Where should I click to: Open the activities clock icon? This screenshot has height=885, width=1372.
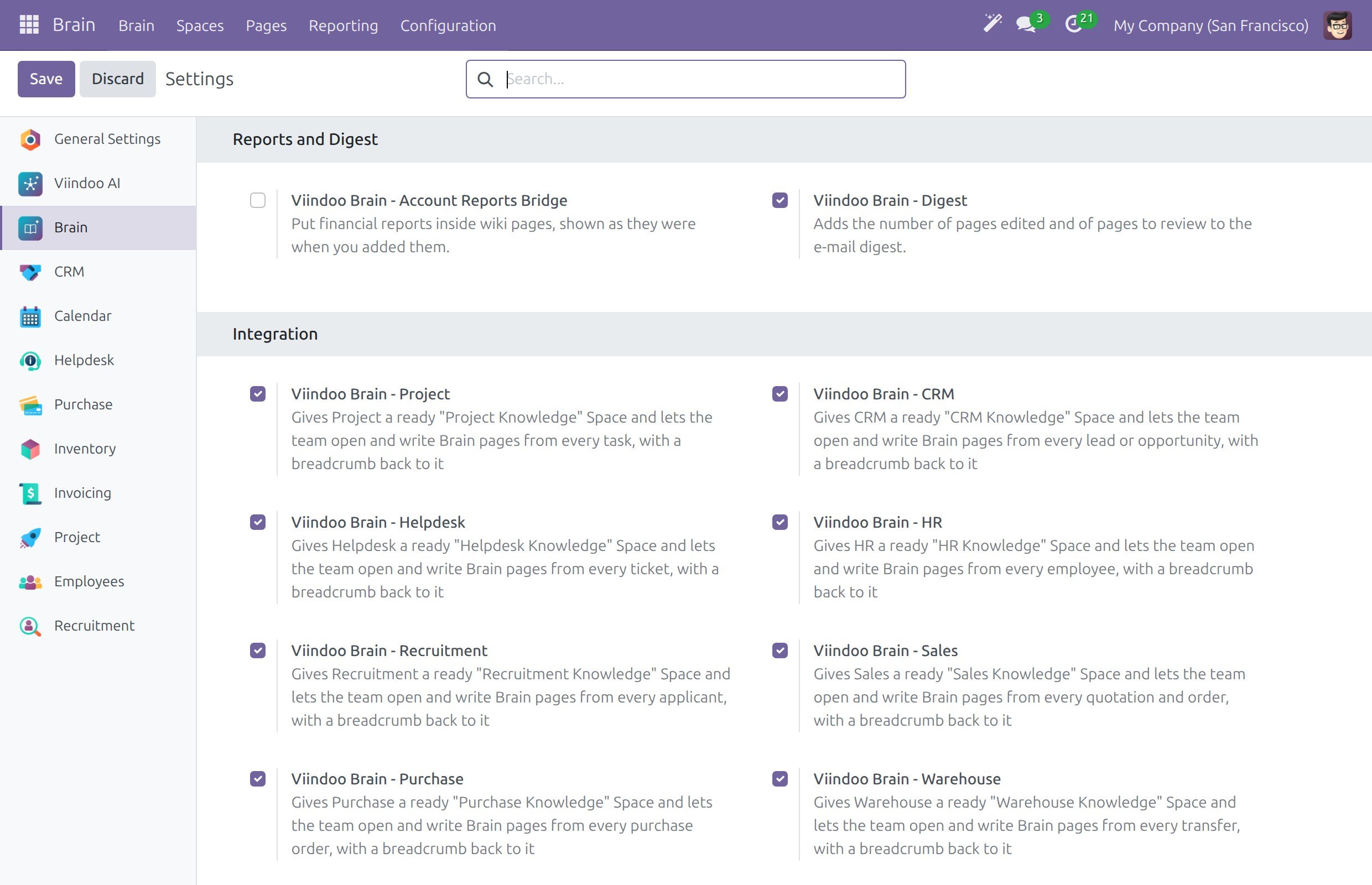point(1073,25)
